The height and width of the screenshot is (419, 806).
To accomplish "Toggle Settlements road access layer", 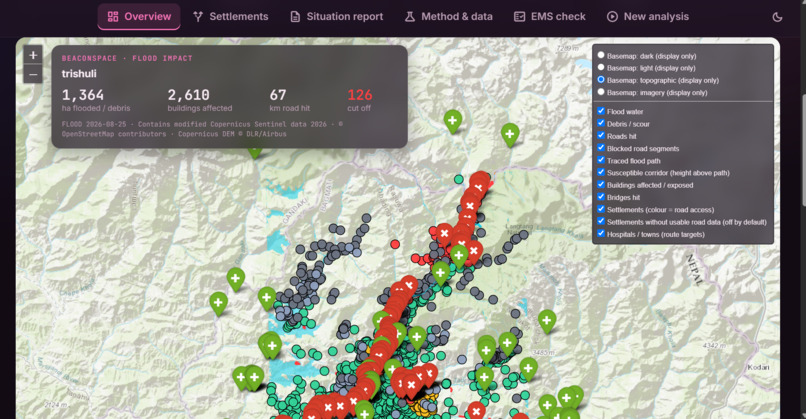I will [600, 209].
